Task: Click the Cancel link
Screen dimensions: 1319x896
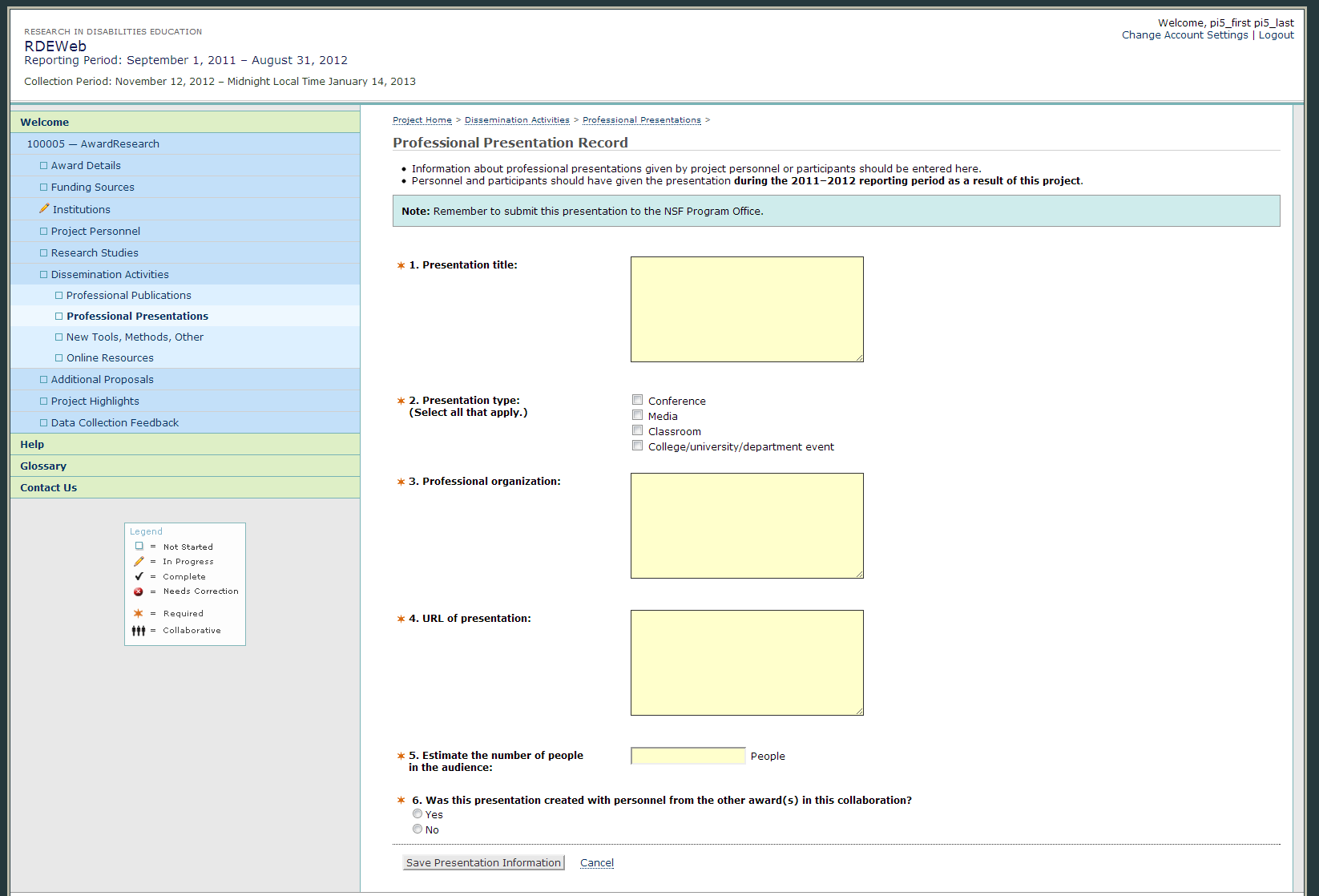Action: pyautogui.click(x=597, y=863)
